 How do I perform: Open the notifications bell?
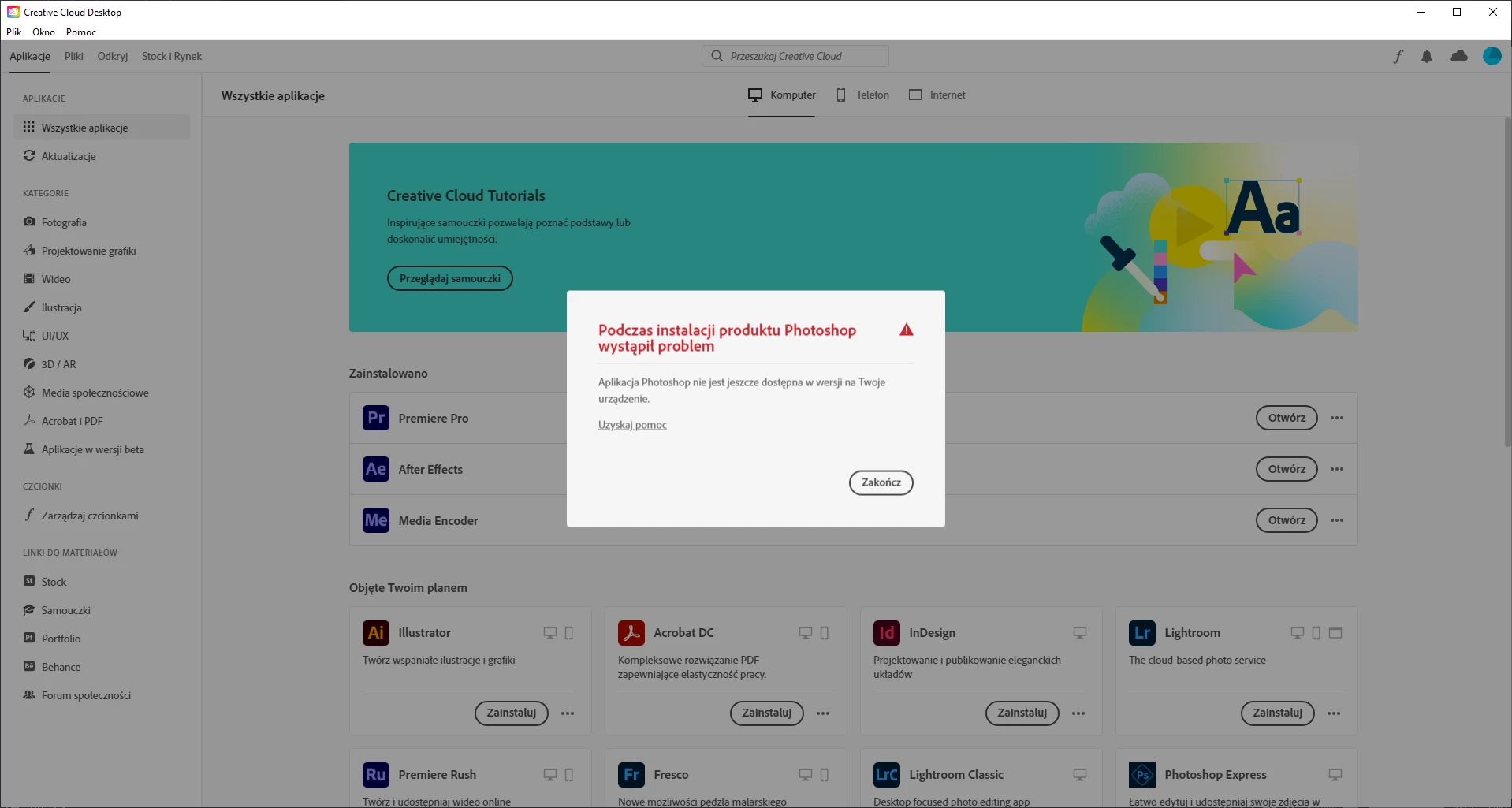(1427, 56)
